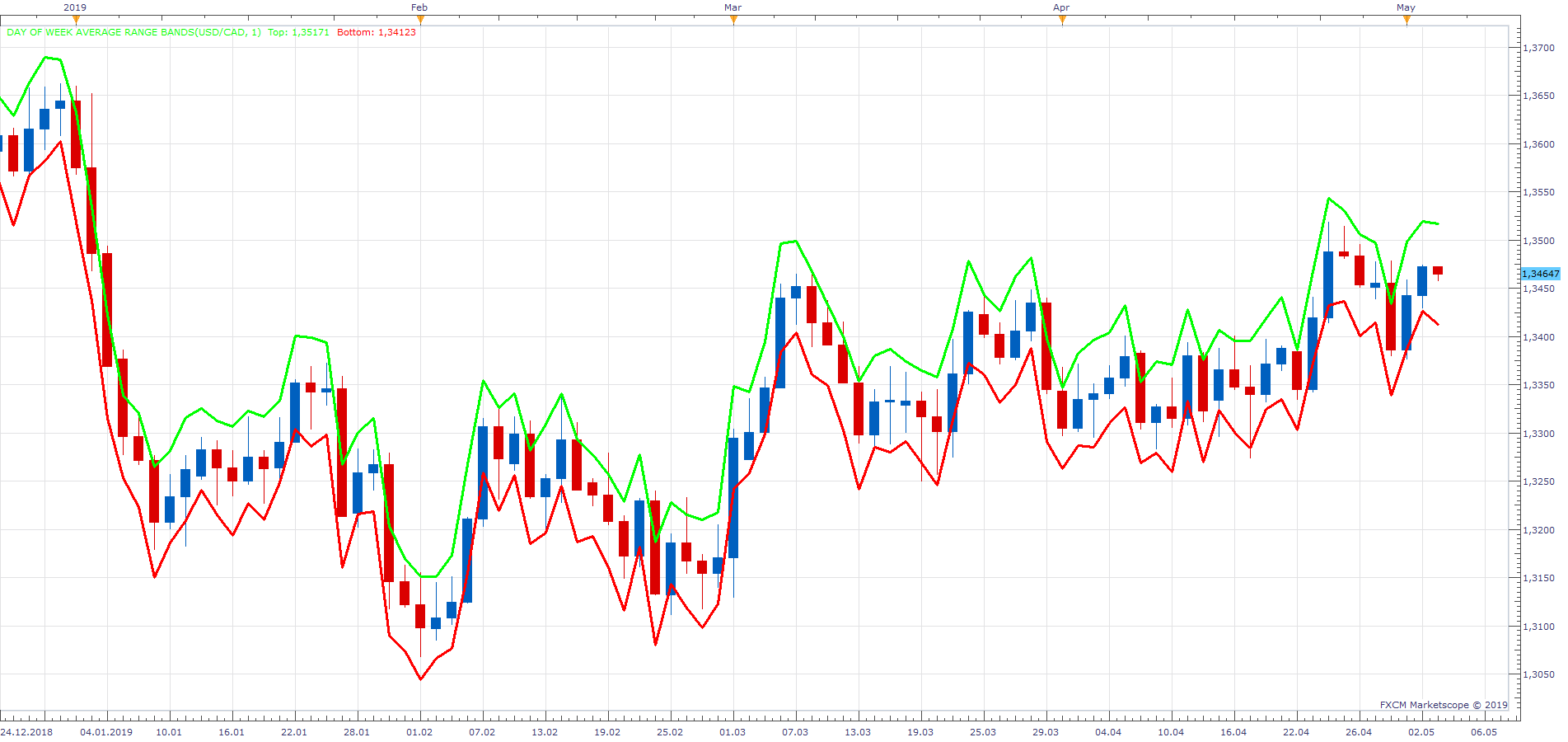Click the 16.04 date axis label
Screen dimensions: 1568x742
point(1233,732)
